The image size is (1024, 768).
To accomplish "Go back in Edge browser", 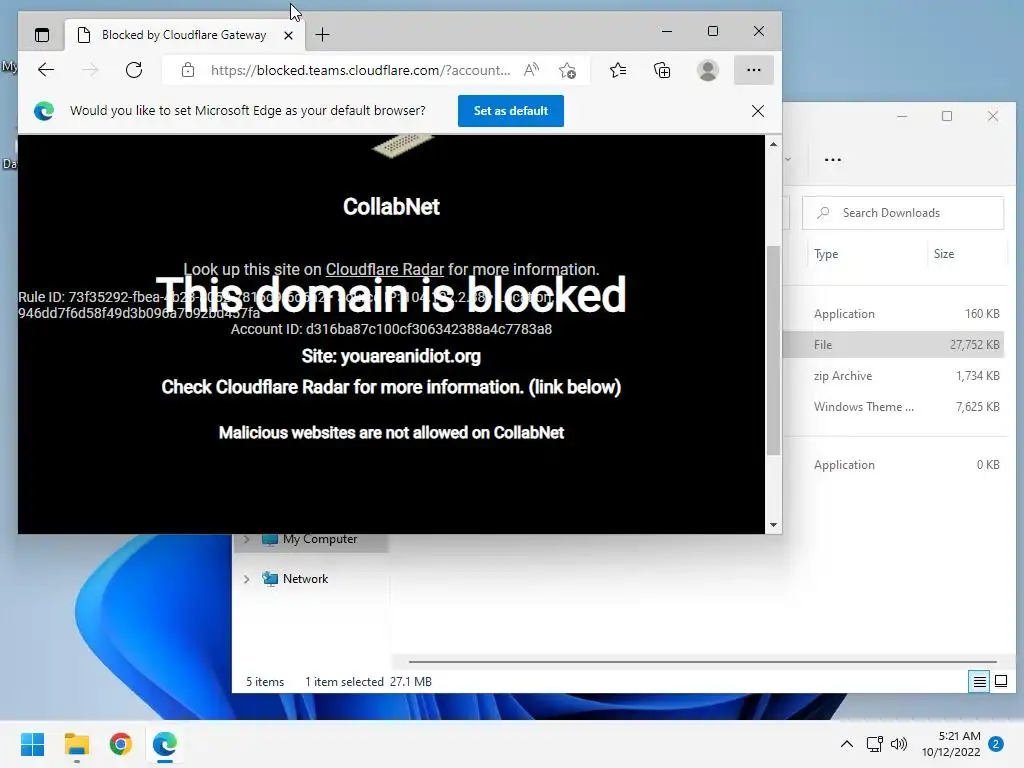I will click(46, 70).
